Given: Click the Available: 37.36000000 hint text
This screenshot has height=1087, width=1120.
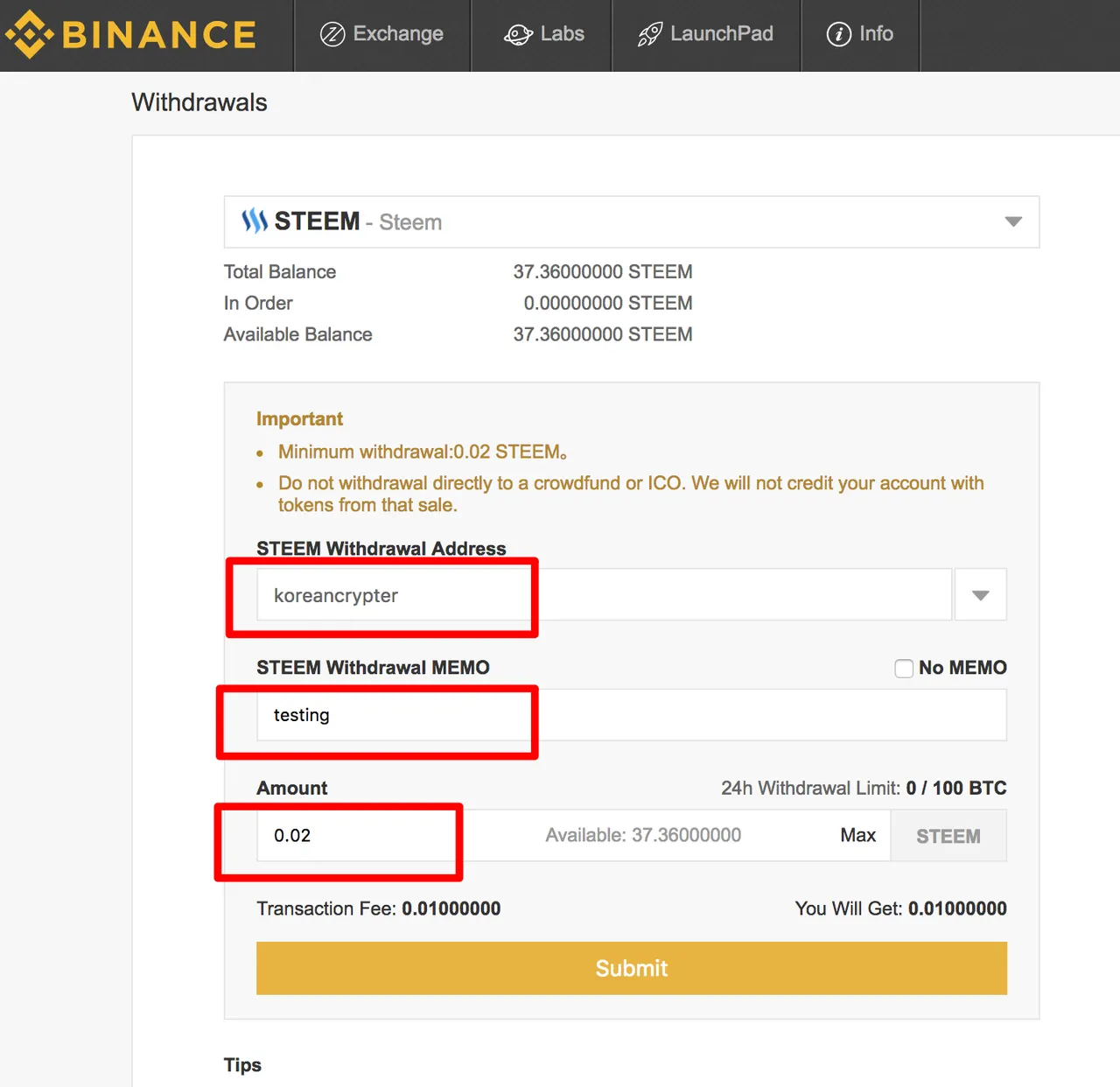Looking at the screenshot, I should 643,836.
